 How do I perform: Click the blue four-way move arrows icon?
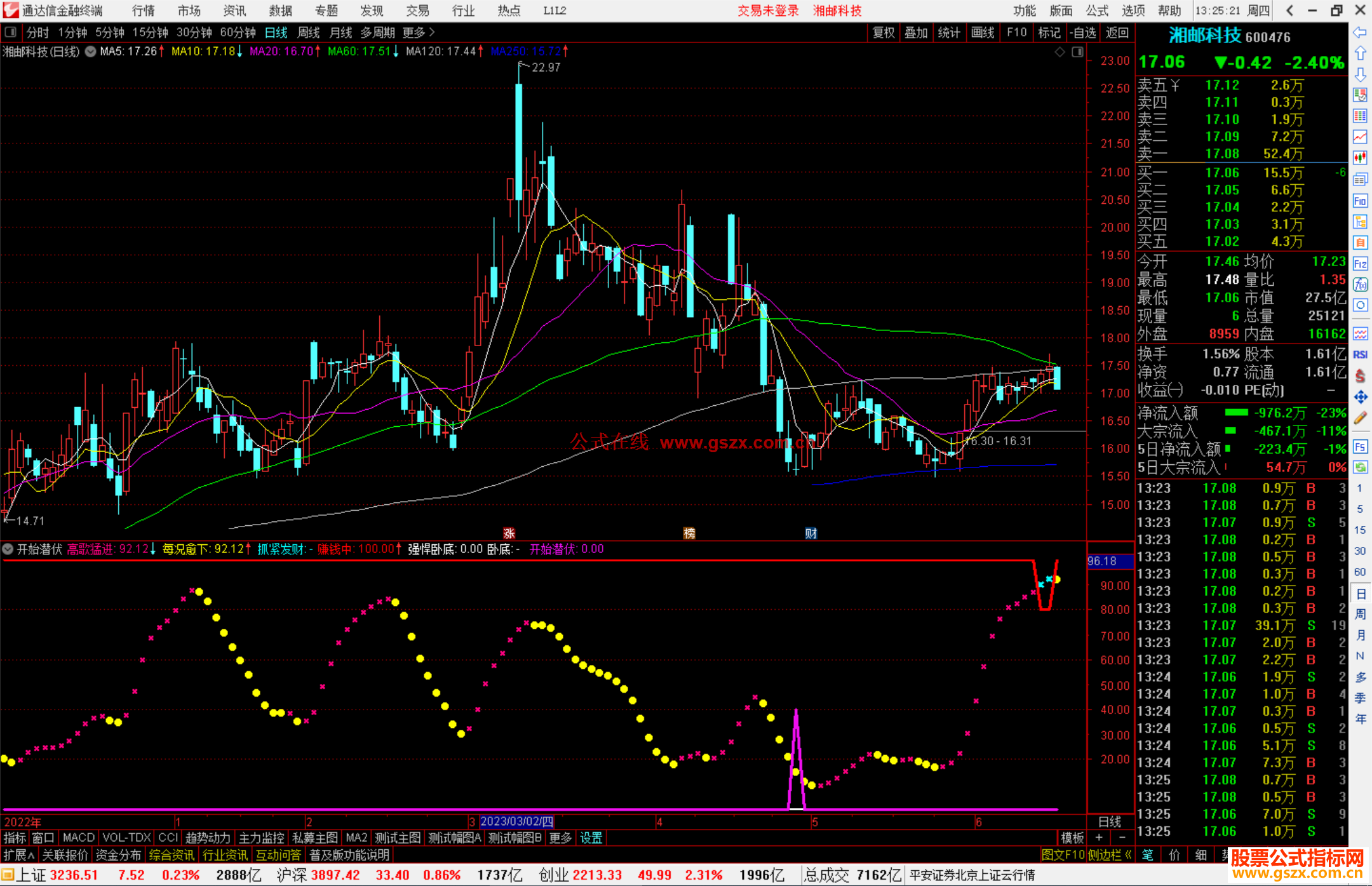1360,397
